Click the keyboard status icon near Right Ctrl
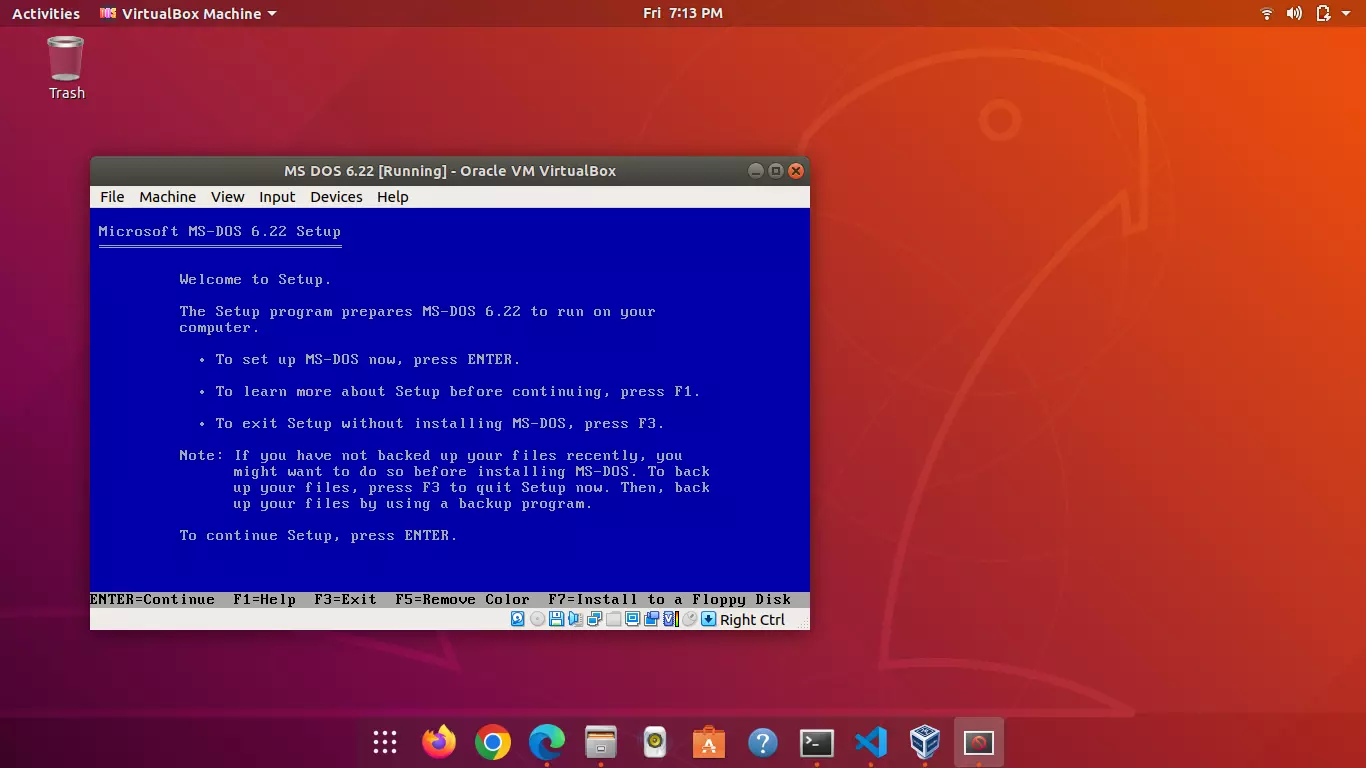This screenshot has height=768, width=1366. point(708,619)
